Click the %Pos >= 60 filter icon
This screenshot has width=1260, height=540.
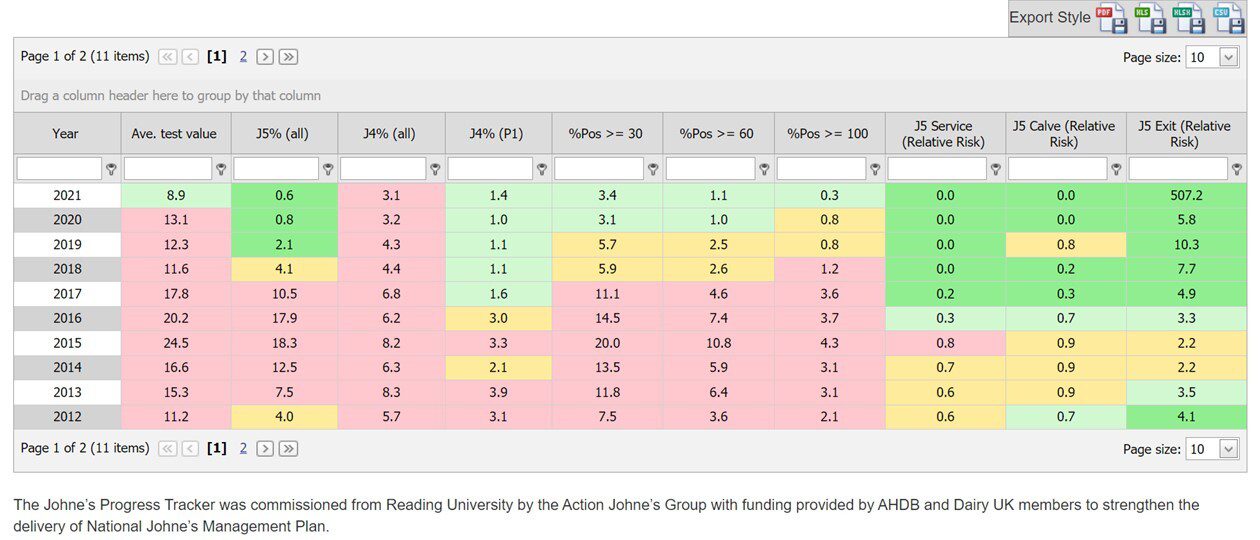coord(764,169)
